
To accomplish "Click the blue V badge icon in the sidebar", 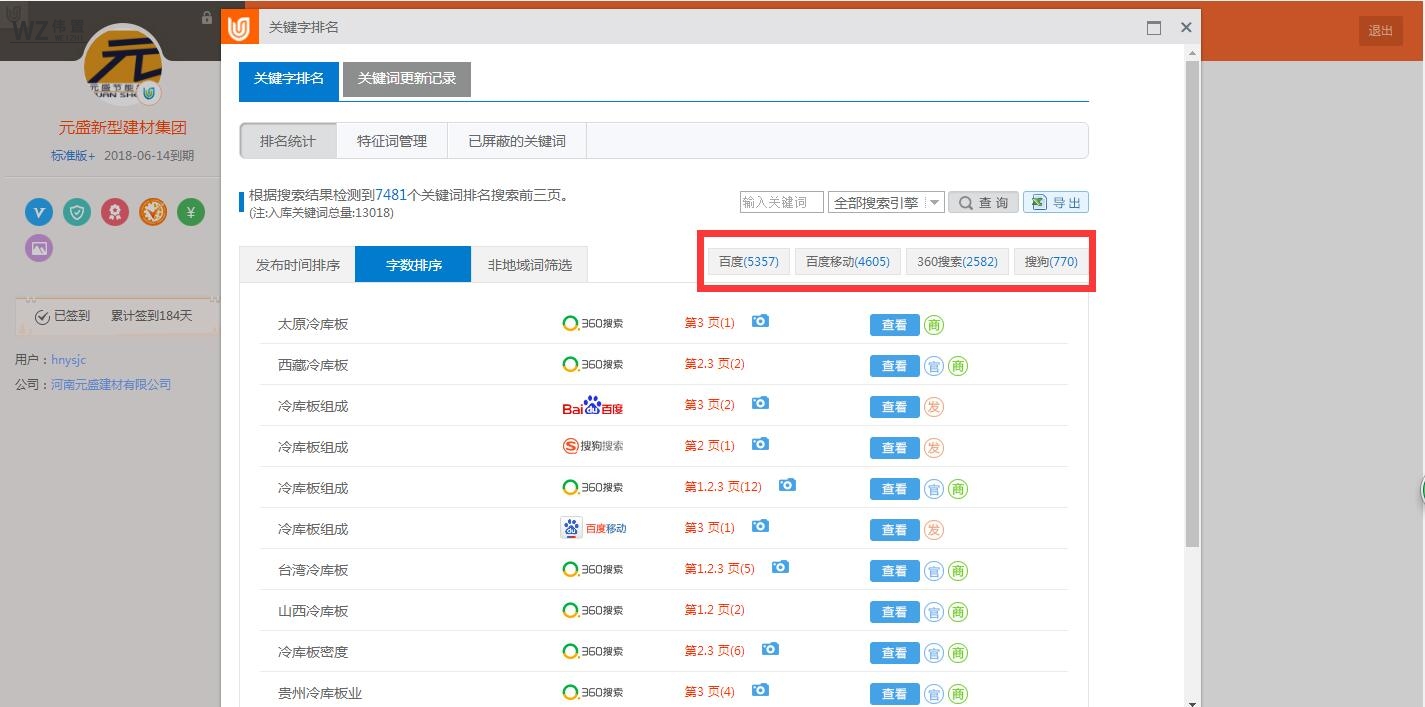I will (x=39, y=212).
